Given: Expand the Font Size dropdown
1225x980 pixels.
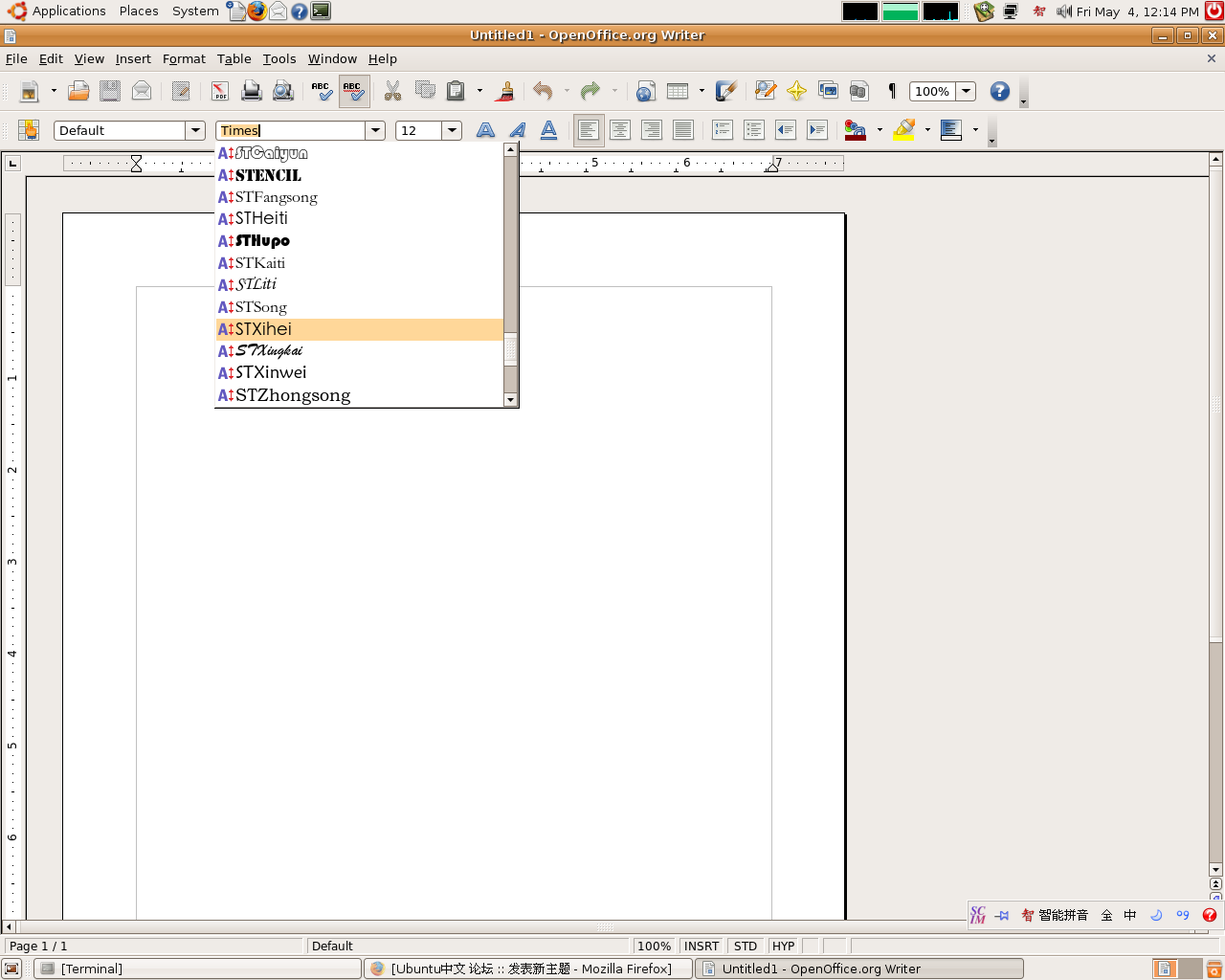Looking at the screenshot, I should (453, 130).
